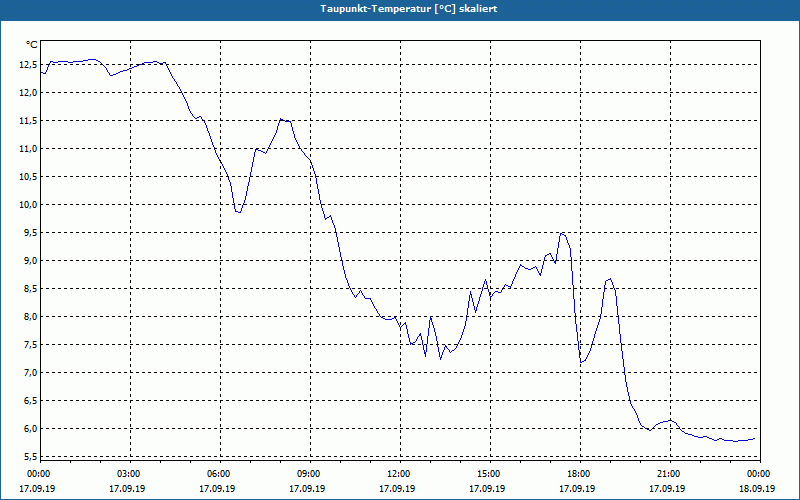Image resolution: width=800 pixels, height=500 pixels.
Task: Click the chart title Taupunkt-Temperatur [°C] skaliert
Action: tap(409, 9)
